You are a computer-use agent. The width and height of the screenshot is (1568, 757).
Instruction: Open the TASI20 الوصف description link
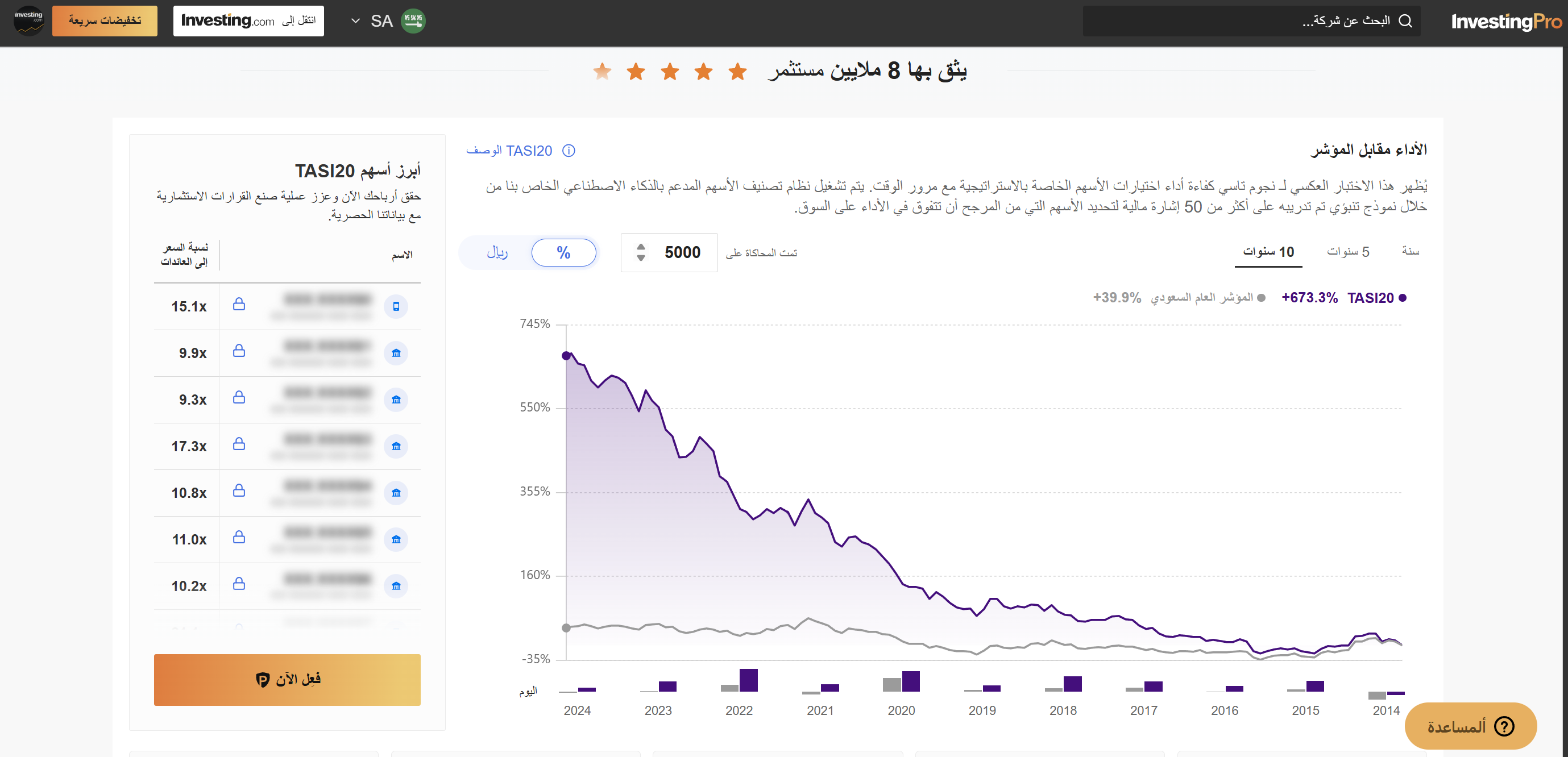pos(509,150)
